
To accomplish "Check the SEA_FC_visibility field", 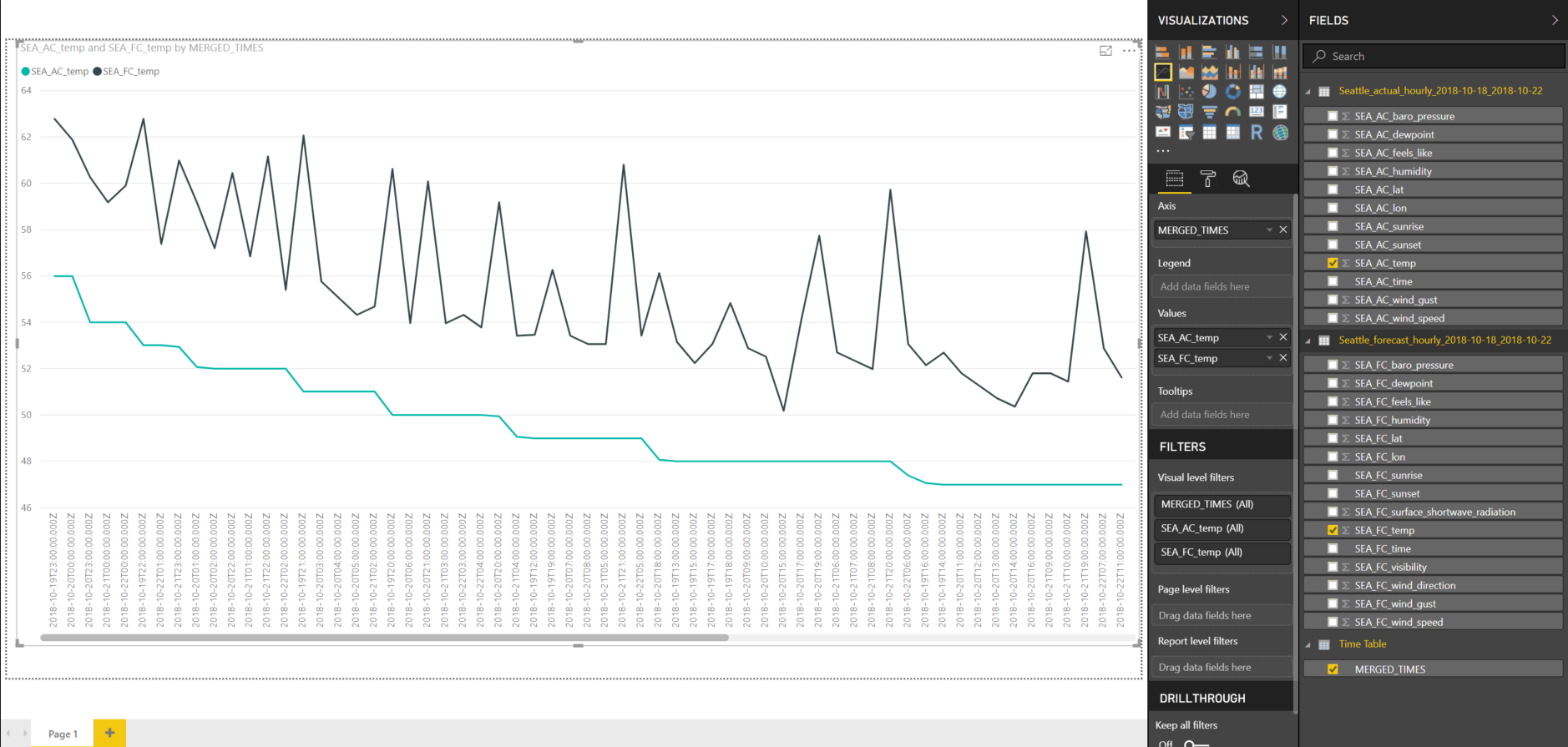I will (1333, 567).
